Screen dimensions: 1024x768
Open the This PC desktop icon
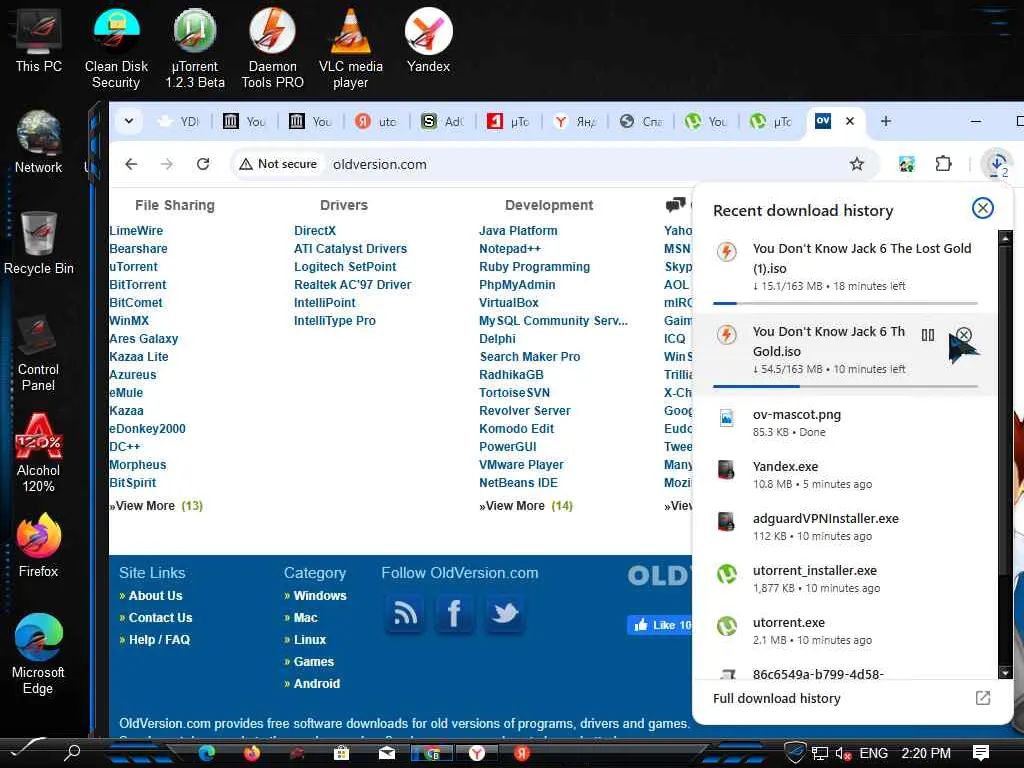(x=39, y=40)
